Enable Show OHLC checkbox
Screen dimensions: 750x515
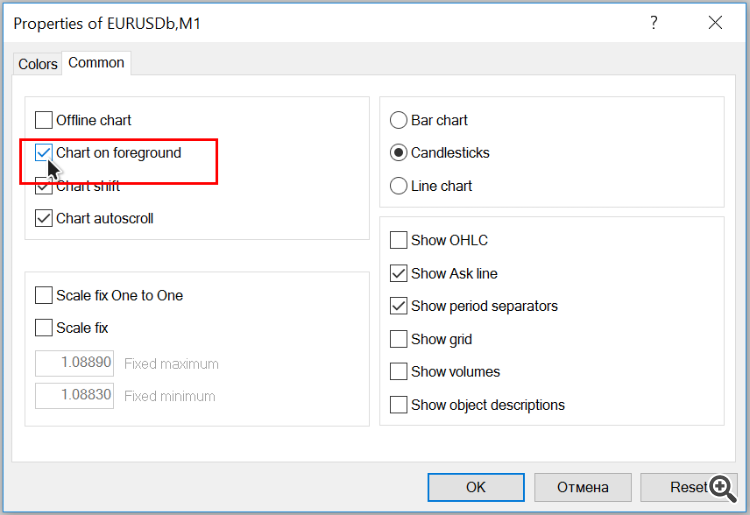(x=399, y=241)
